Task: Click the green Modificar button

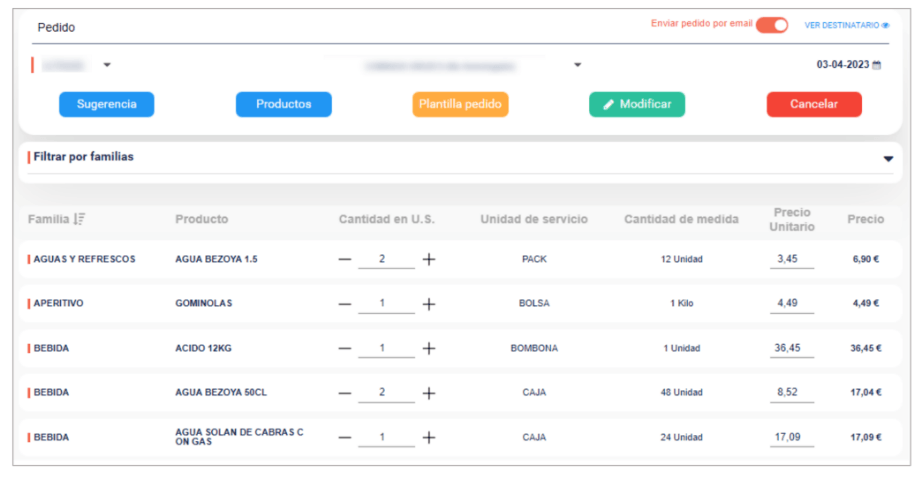Action: [637, 104]
